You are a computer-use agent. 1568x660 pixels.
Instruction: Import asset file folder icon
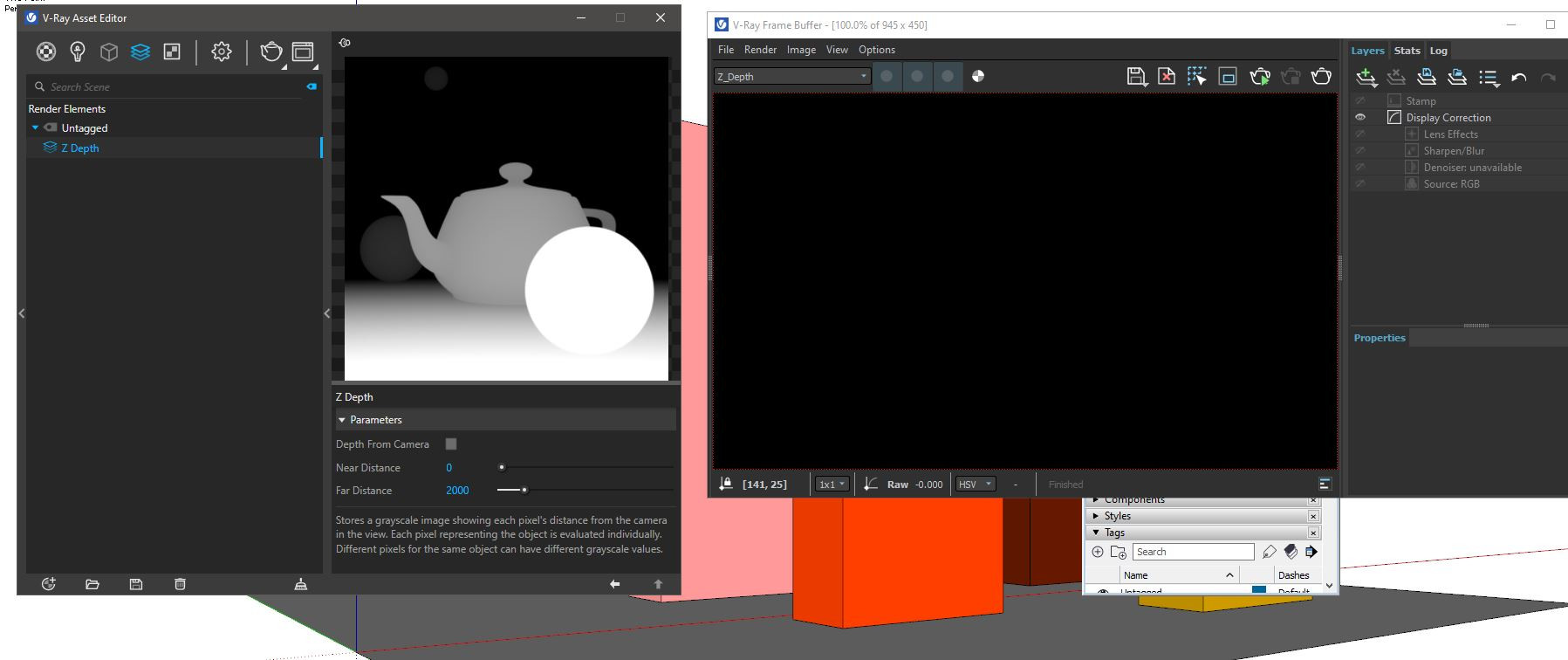[92, 584]
